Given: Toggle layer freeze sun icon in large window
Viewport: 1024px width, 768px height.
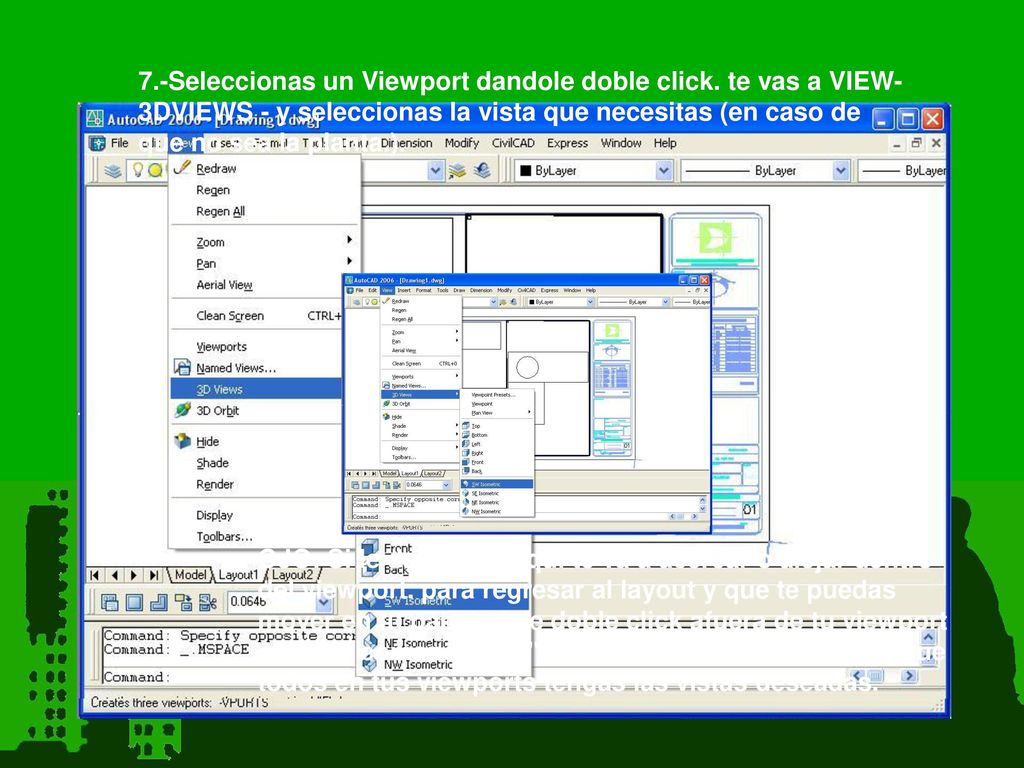Looking at the screenshot, I should tap(155, 170).
